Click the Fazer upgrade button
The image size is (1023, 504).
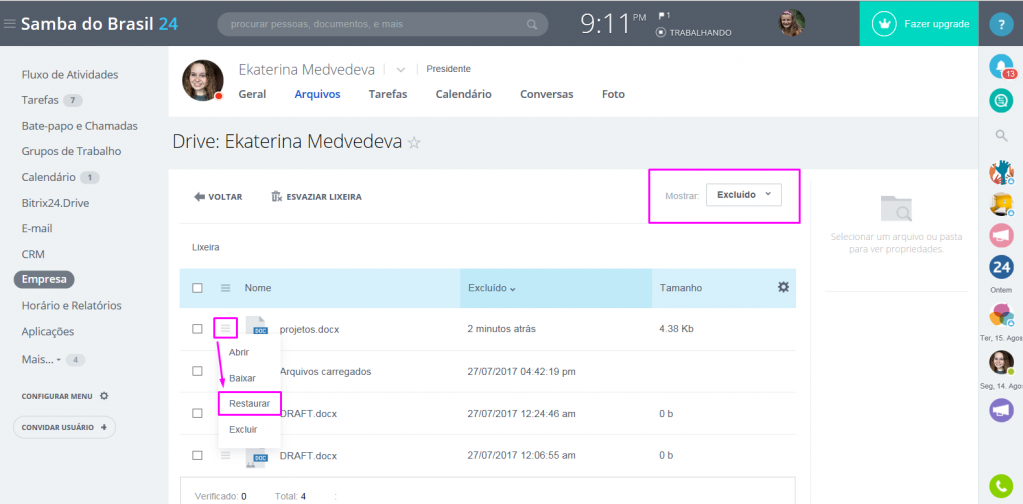pyautogui.click(x=919, y=23)
